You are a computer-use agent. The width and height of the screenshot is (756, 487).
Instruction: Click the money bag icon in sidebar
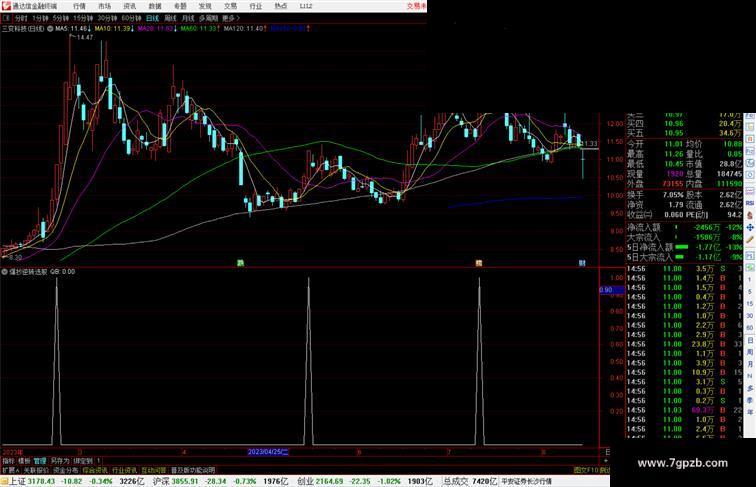750,216
